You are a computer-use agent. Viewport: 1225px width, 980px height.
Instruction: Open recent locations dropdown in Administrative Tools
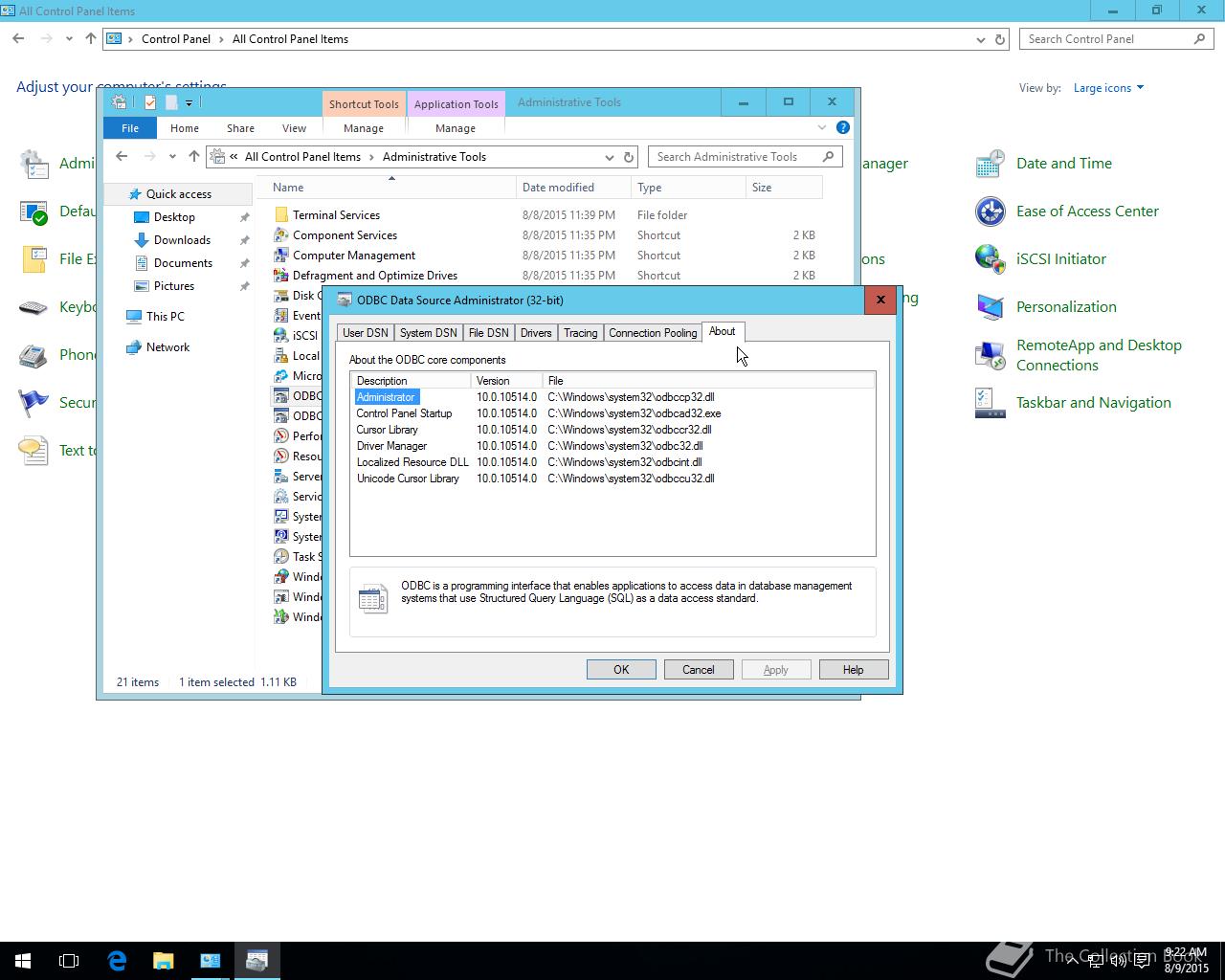pos(172,157)
